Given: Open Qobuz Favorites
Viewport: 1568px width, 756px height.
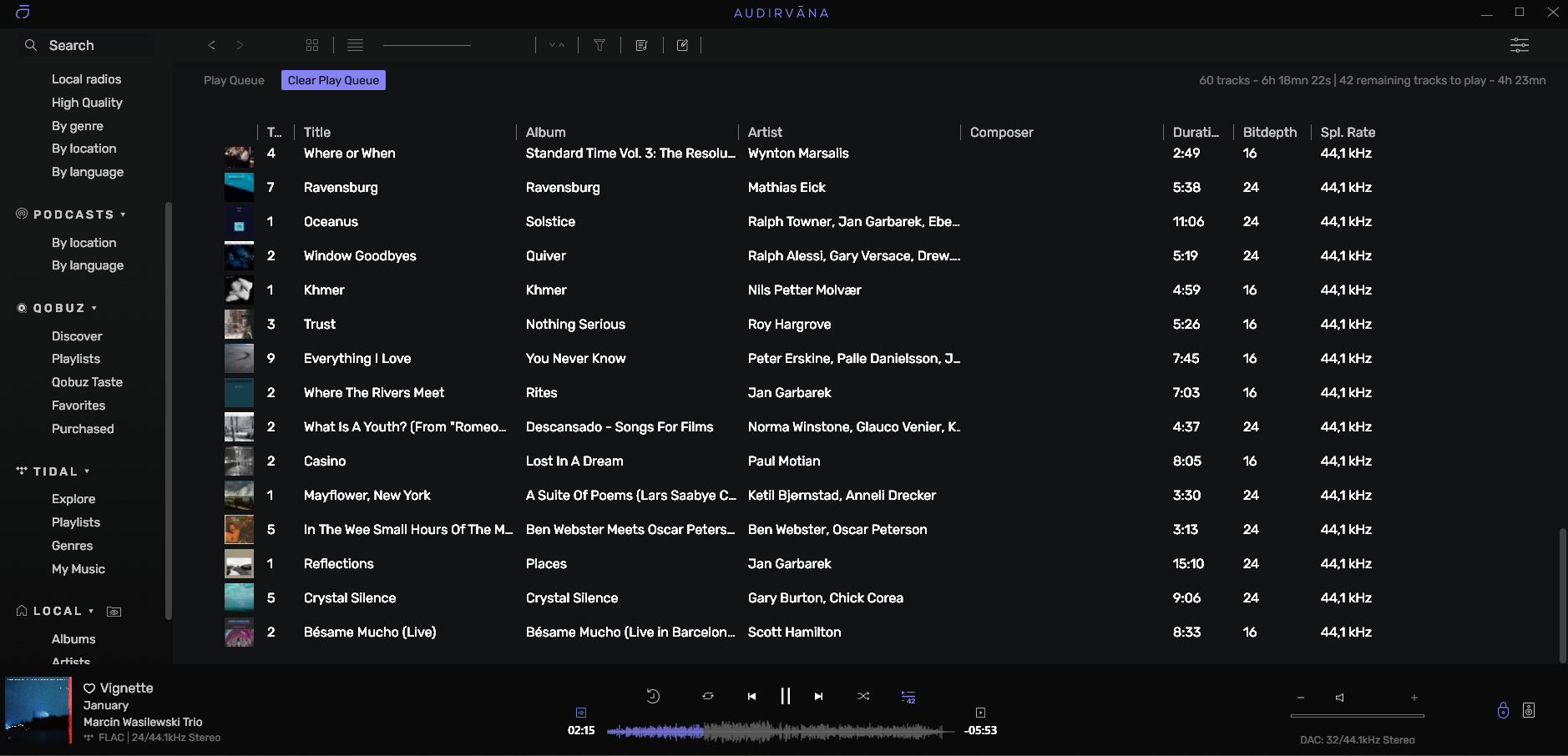Looking at the screenshot, I should pos(78,406).
